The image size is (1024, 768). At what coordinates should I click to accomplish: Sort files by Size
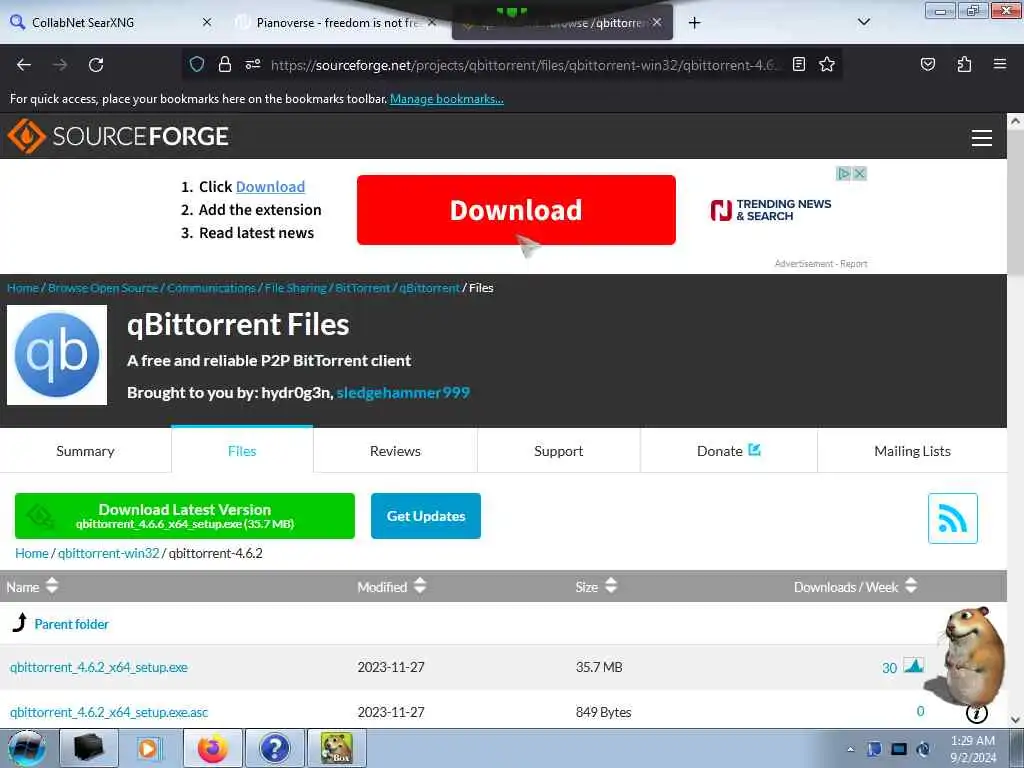pyautogui.click(x=596, y=586)
